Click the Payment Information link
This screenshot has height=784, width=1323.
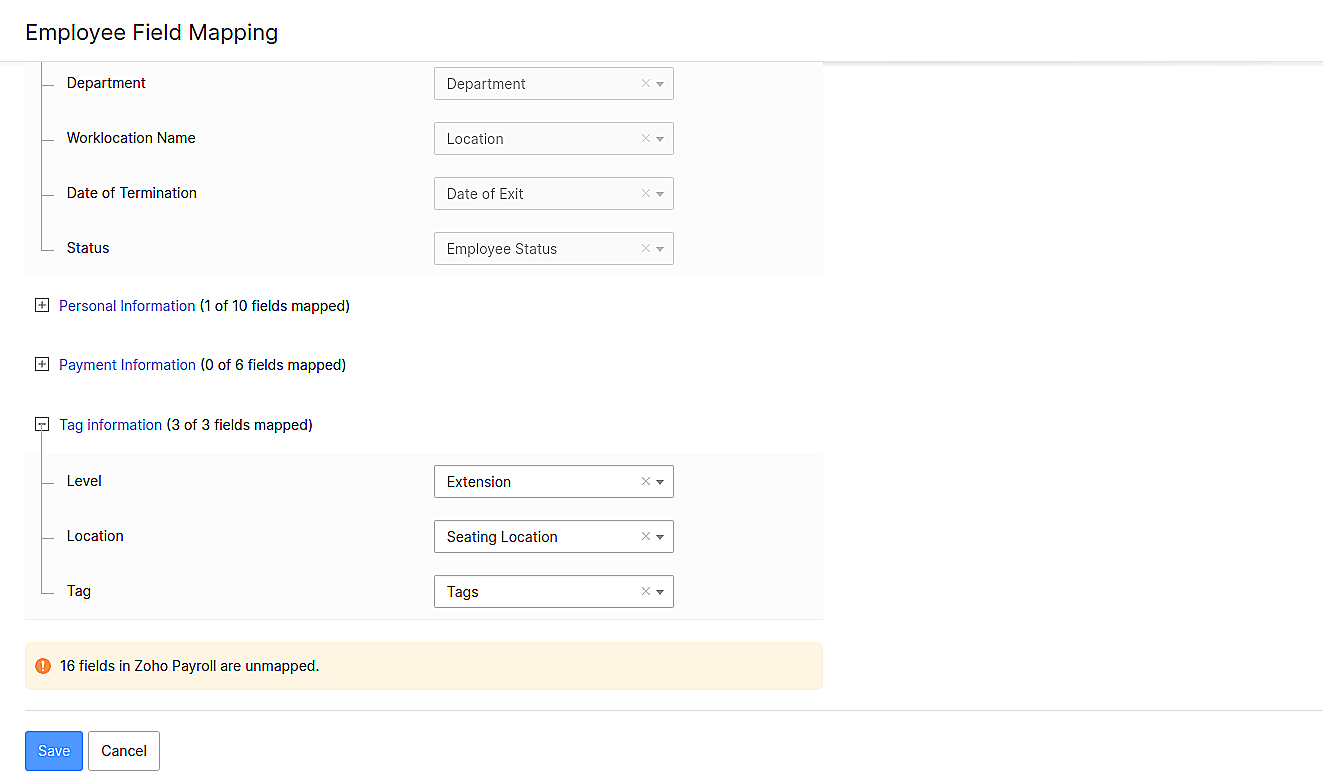[x=127, y=365]
